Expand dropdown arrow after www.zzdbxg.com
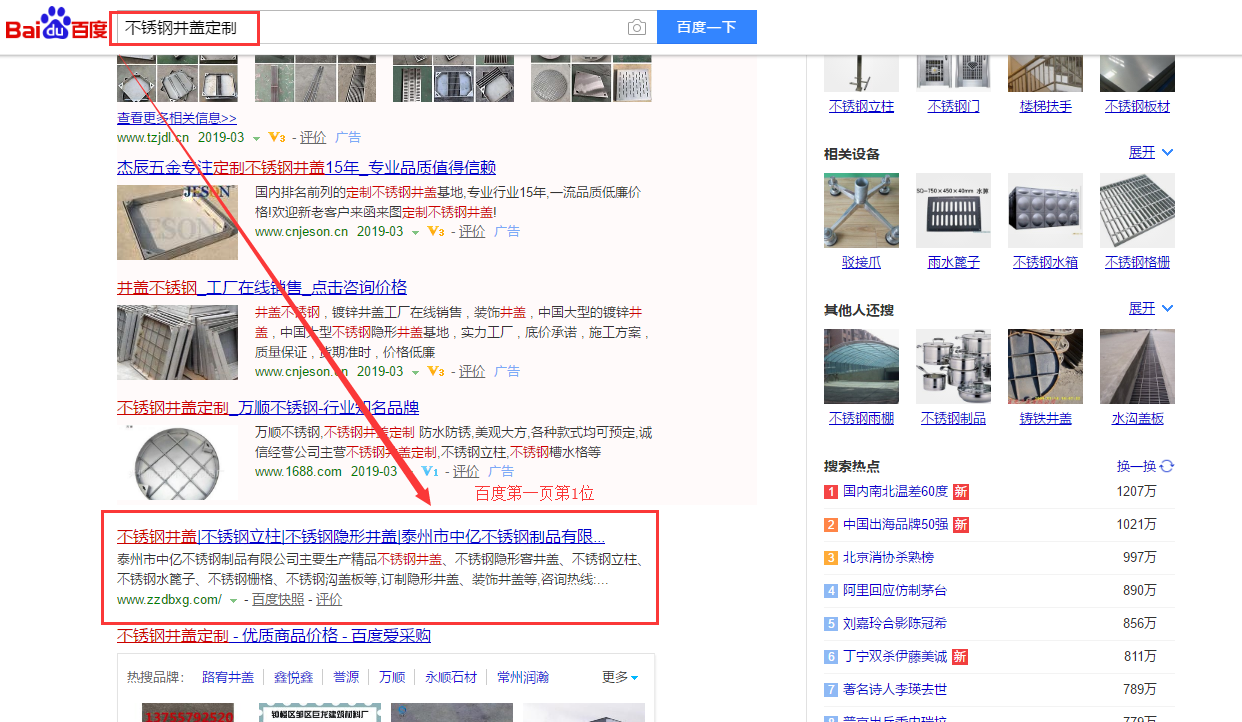The image size is (1242, 722). (234, 600)
